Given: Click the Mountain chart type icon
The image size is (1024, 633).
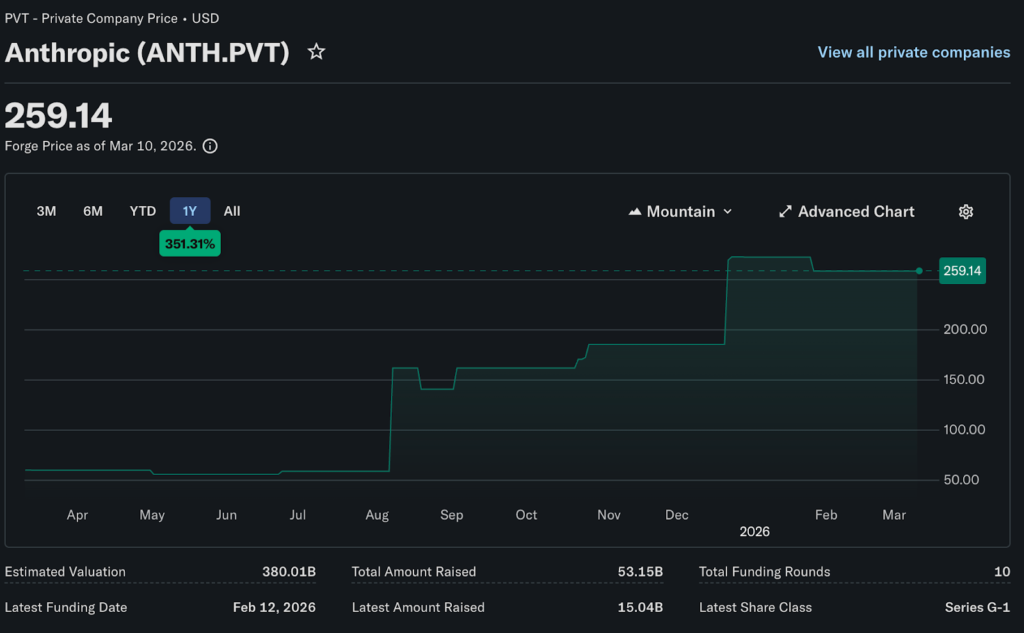Looking at the screenshot, I should [634, 212].
